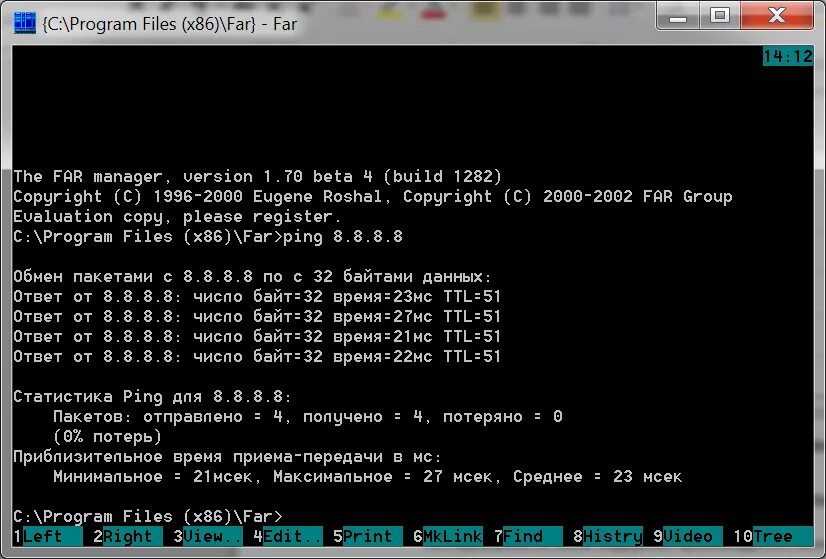This screenshot has width=826, height=559.
Task: Click the reply line with время=22мс
Action: pyautogui.click(x=257, y=356)
